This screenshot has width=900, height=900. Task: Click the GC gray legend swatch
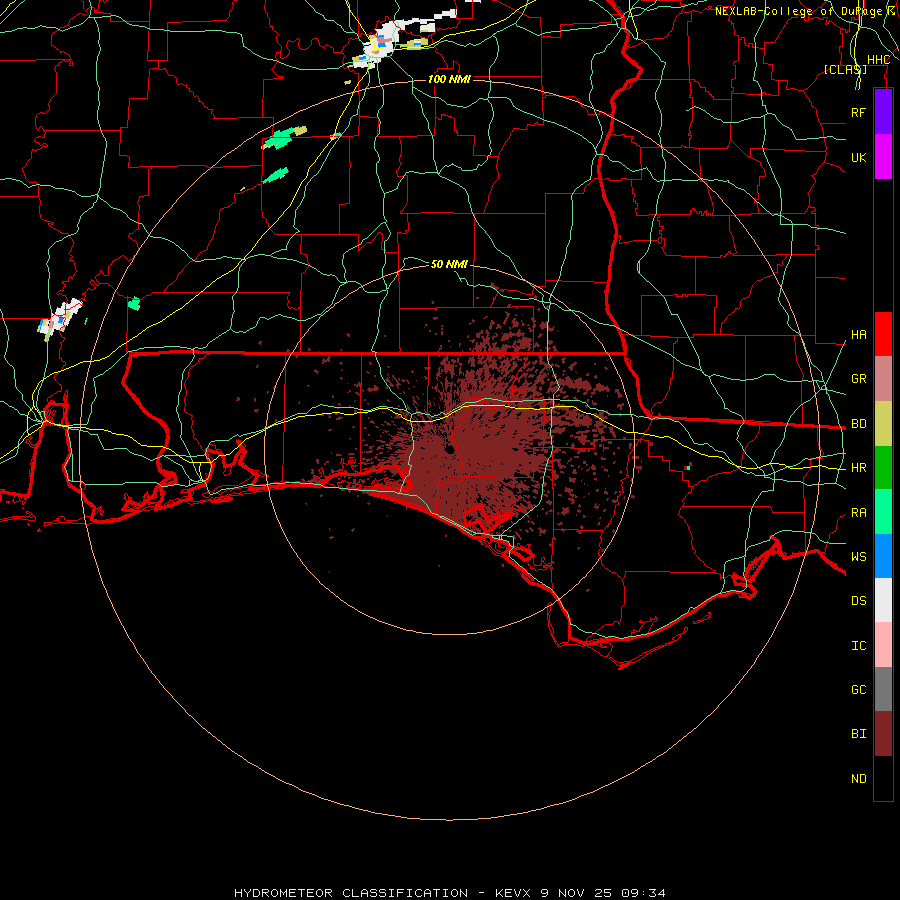883,689
